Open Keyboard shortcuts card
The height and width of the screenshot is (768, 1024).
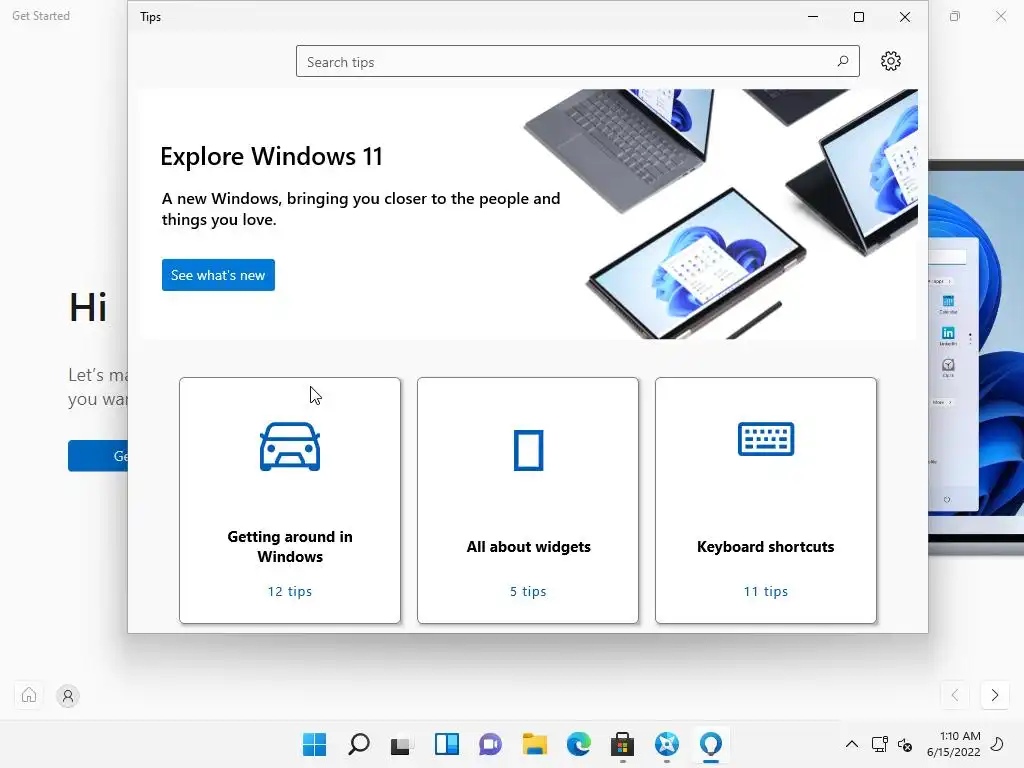point(766,500)
